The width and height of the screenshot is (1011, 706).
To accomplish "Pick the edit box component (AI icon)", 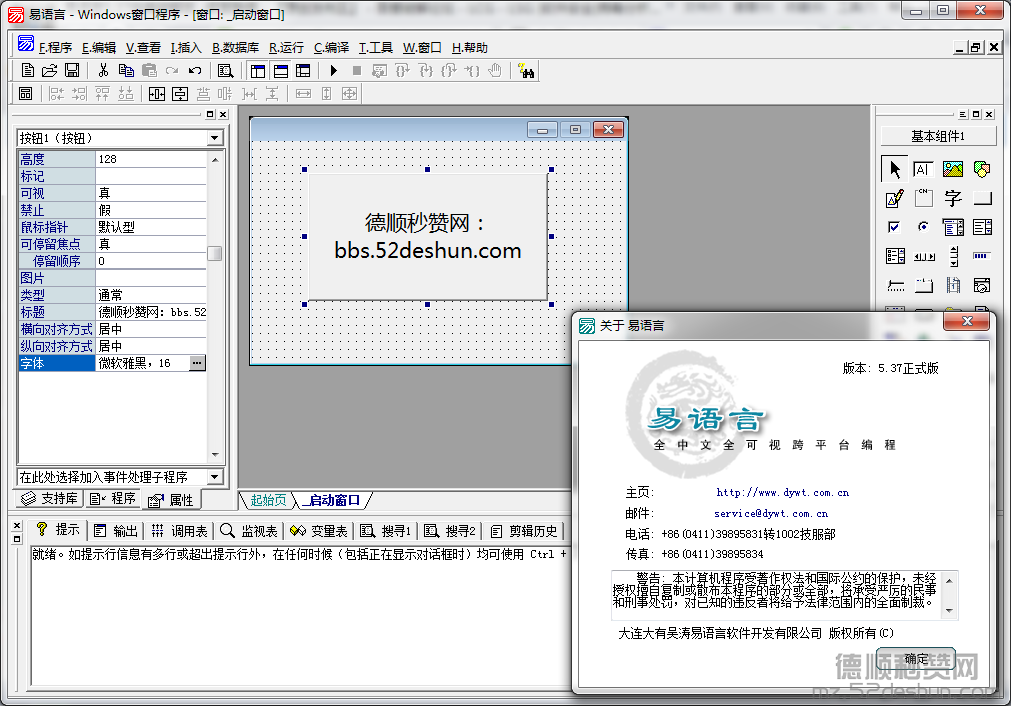I will tap(923, 170).
